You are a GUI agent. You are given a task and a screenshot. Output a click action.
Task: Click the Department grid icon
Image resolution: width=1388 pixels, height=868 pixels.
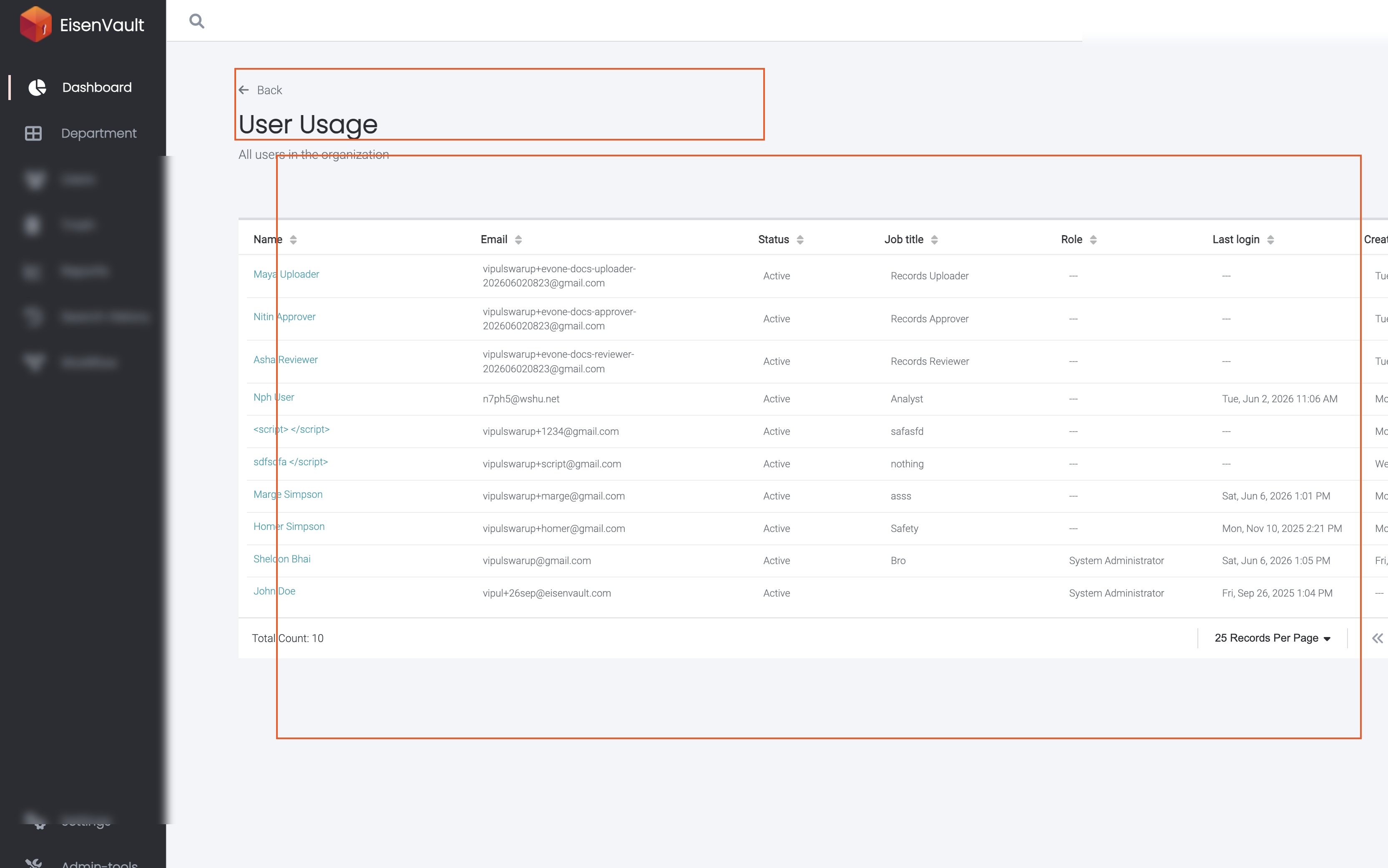33,133
